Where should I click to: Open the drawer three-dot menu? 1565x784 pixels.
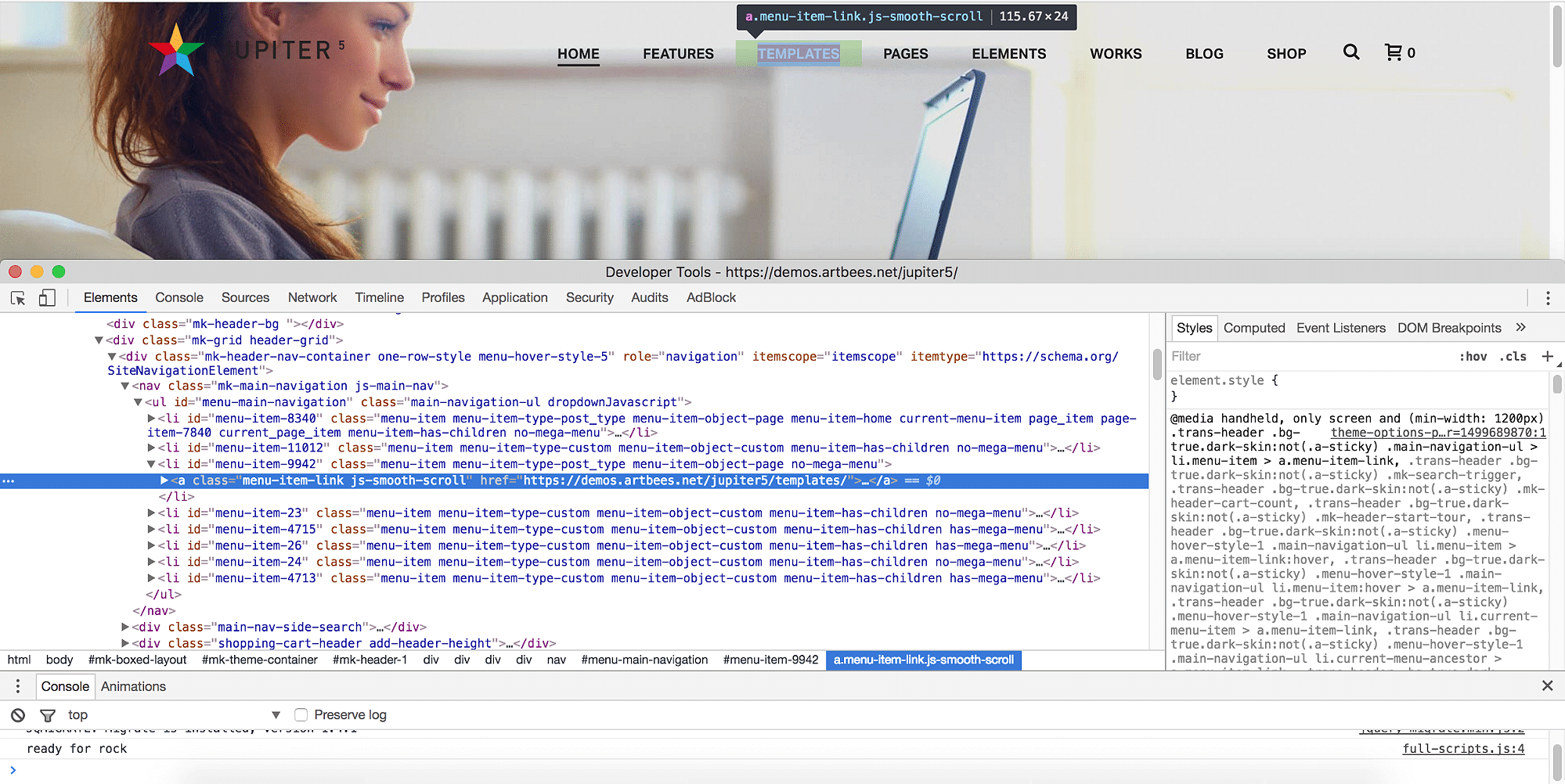(17, 686)
